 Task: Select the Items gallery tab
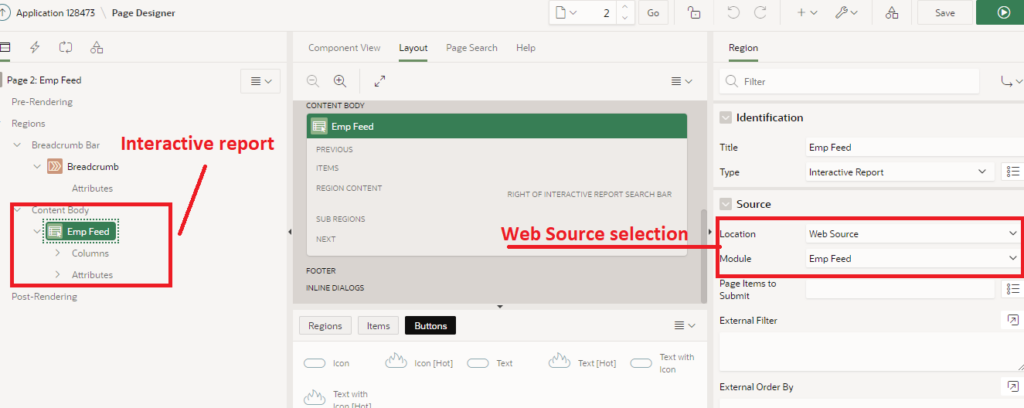click(x=378, y=325)
